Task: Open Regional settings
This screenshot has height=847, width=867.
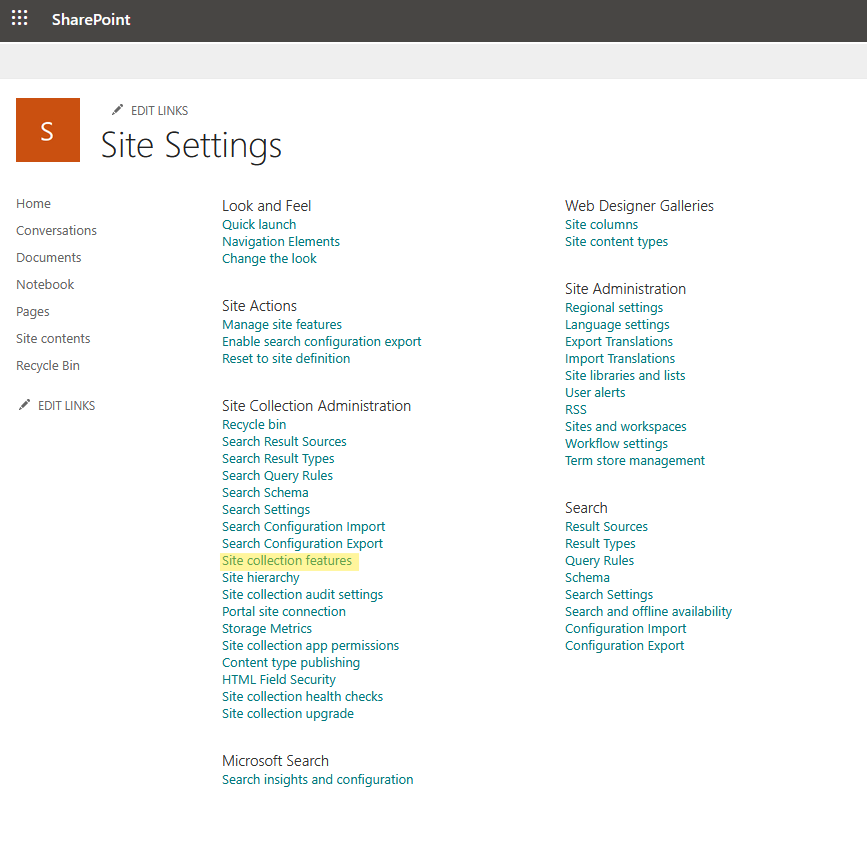Action: pyautogui.click(x=613, y=307)
